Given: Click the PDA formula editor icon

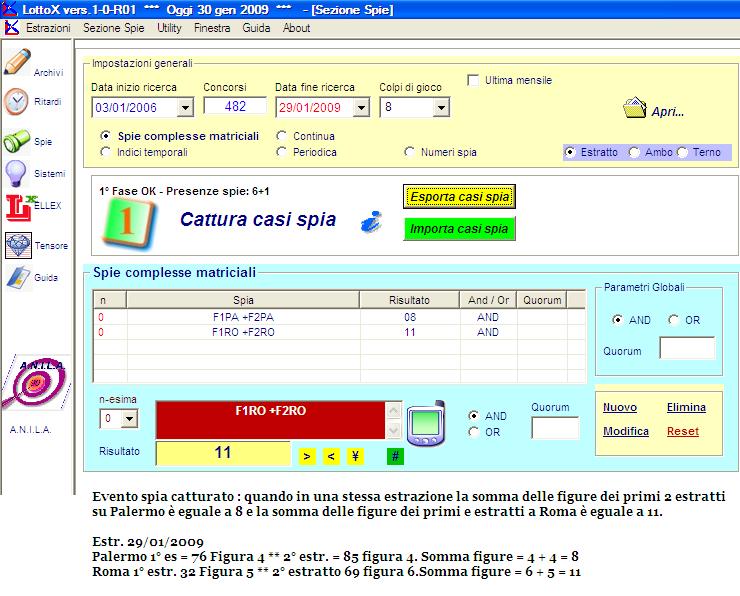Looking at the screenshot, I should pyautogui.click(x=426, y=424).
